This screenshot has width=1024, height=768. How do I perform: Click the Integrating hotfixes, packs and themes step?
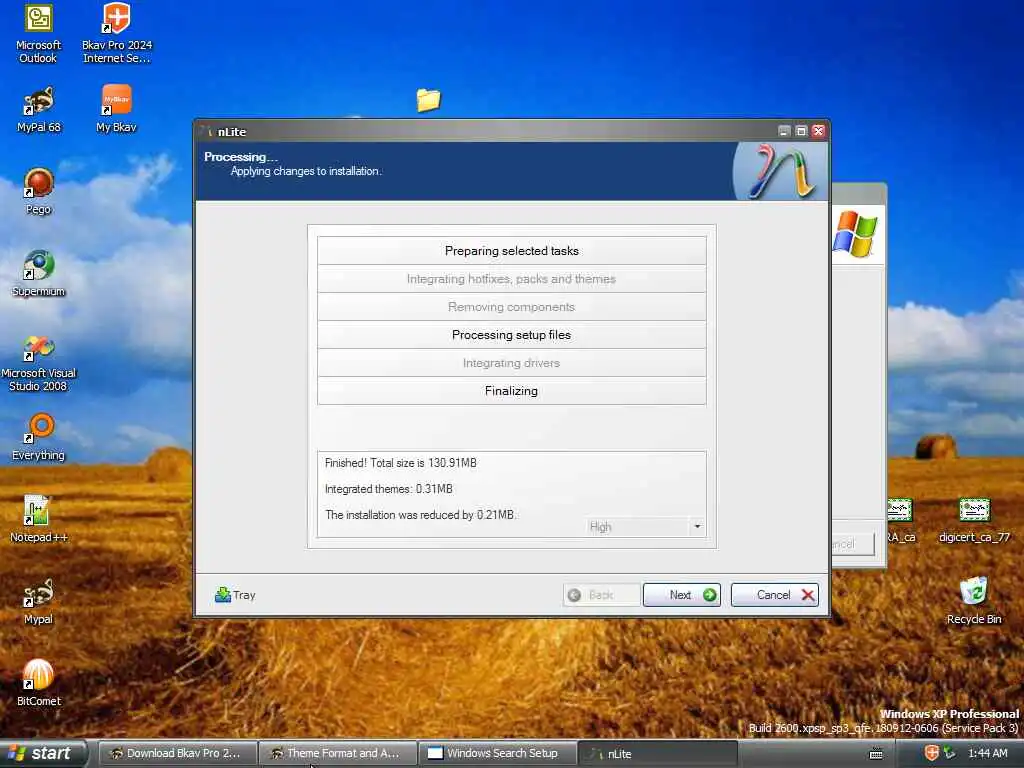coord(511,279)
